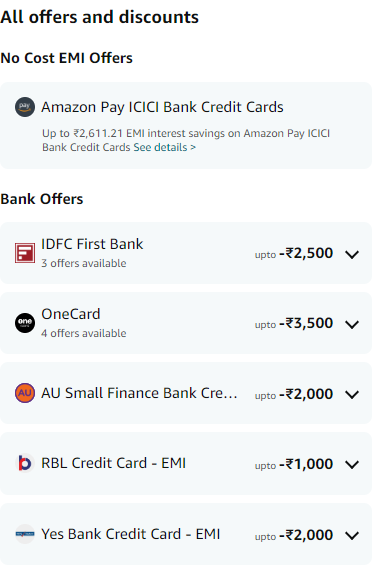Image resolution: width=377 pixels, height=569 pixels.
Task: Expand Yes Bank Credit Card EMI chevron
Action: pyautogui.click(x=352, y=535)
